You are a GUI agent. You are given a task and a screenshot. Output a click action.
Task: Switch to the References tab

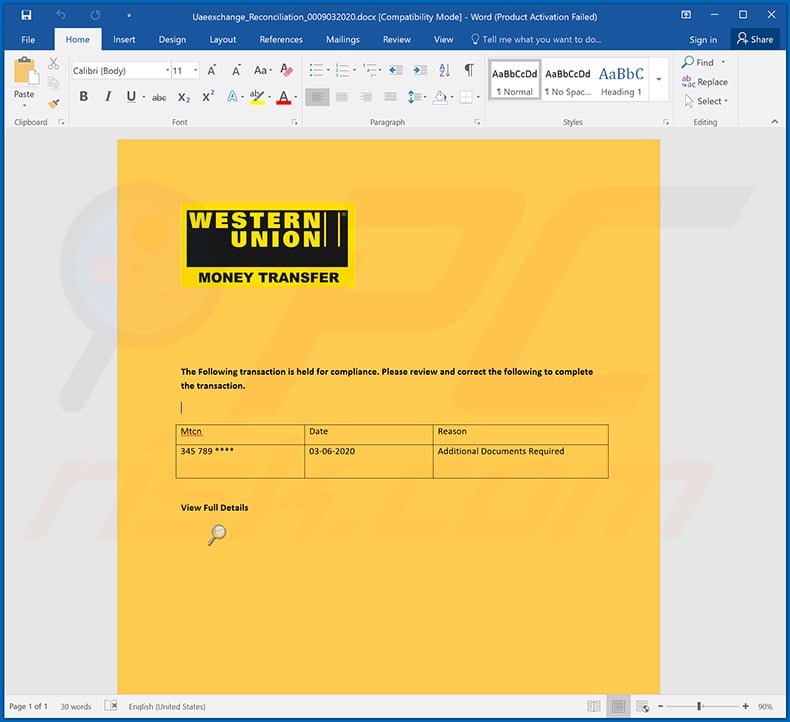pos(281,39)
